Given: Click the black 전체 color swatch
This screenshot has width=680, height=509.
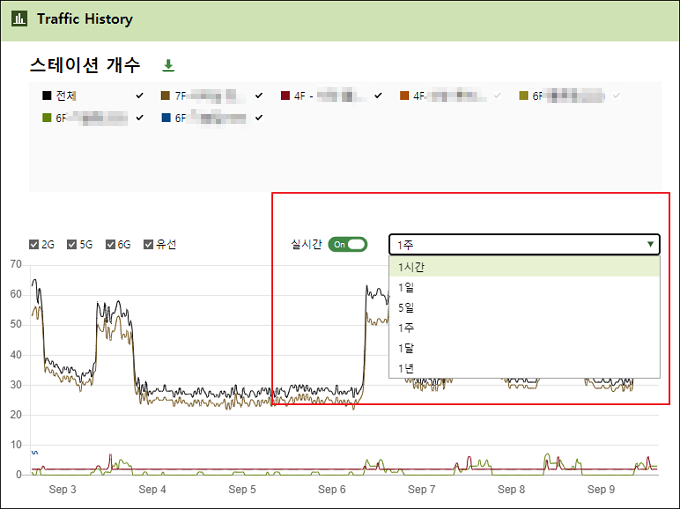Looking at the screenshot, I should [x=47, y=95].
